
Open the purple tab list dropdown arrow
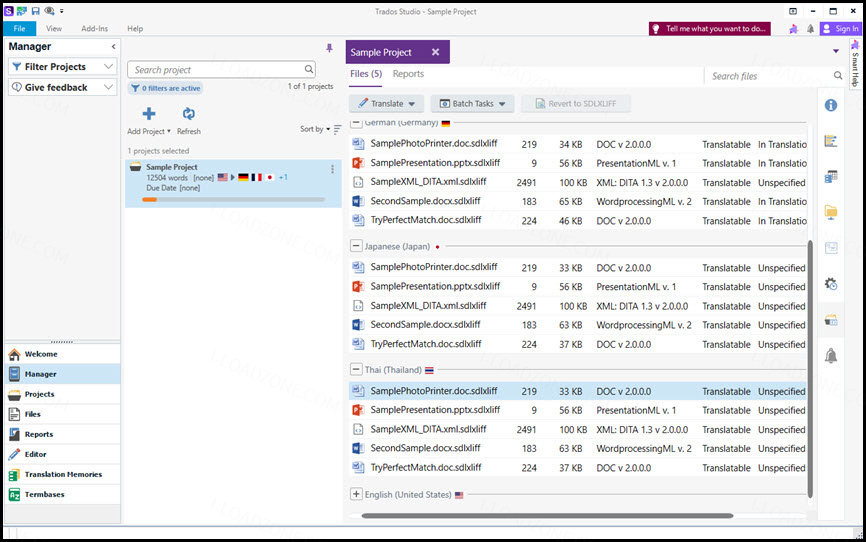click(x=836, y=51)
